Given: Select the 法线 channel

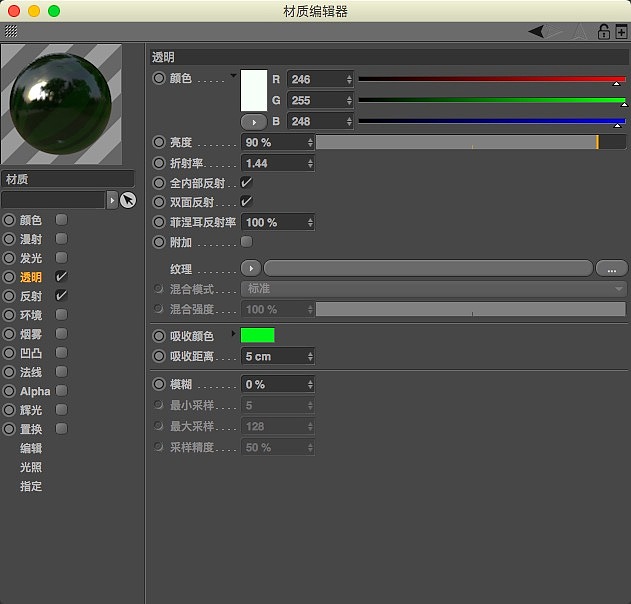Looking at the screenshot, I should click(31, 372).
